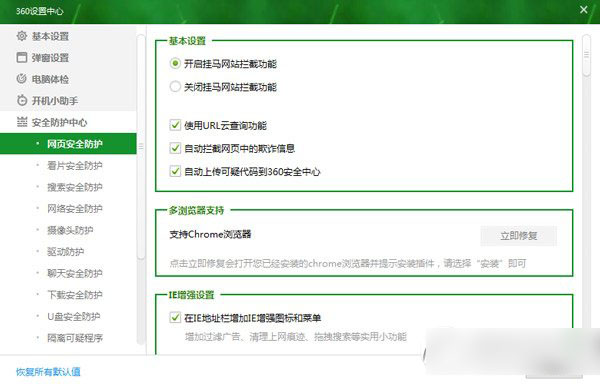This screenshot has height=385, width=600.
Task: Click the window icon beside 弹窗设置
Action: tap(22, 57)
